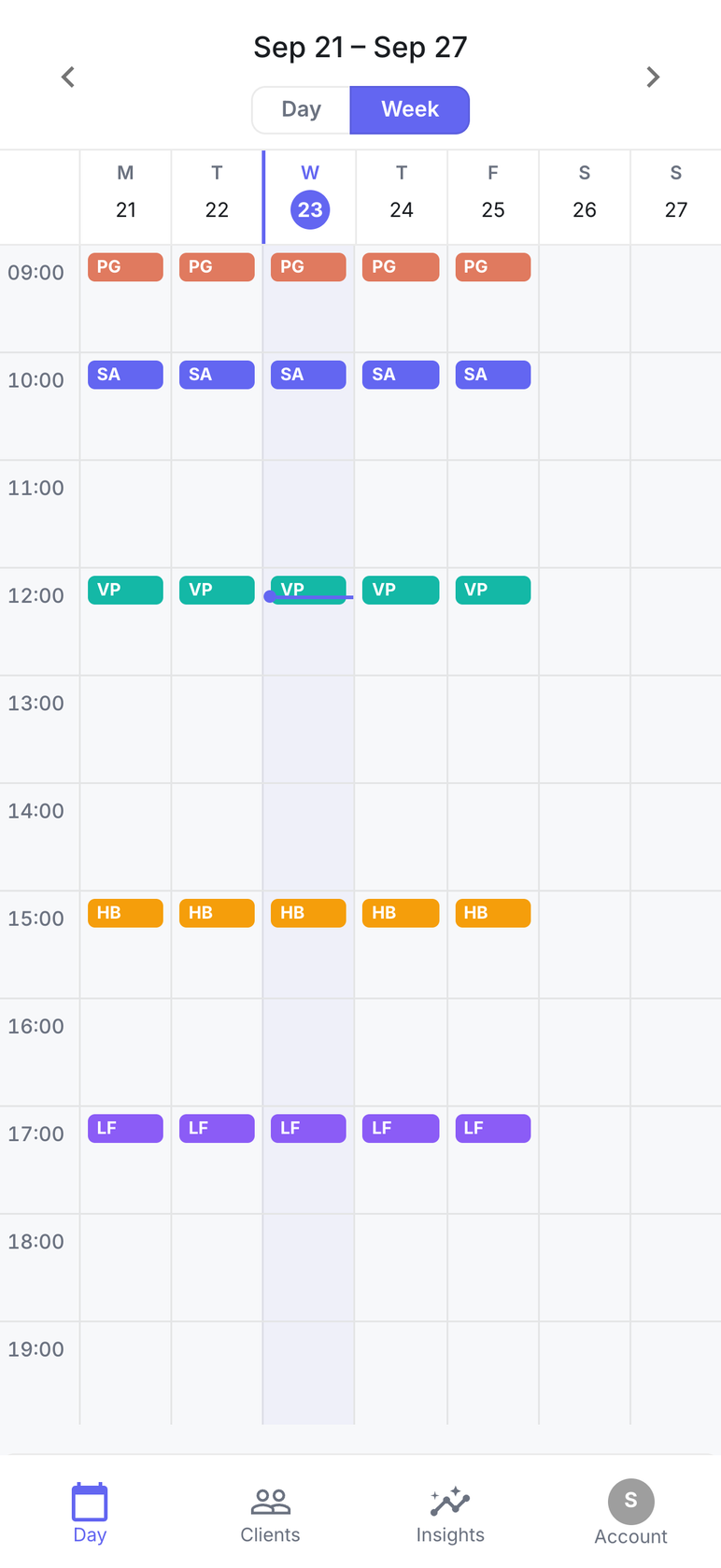Image resolution: width=721 pixels, height=1568 pixels.
Task: Open LF appointment on Wednesday 23
Action: click(308, 1129)
